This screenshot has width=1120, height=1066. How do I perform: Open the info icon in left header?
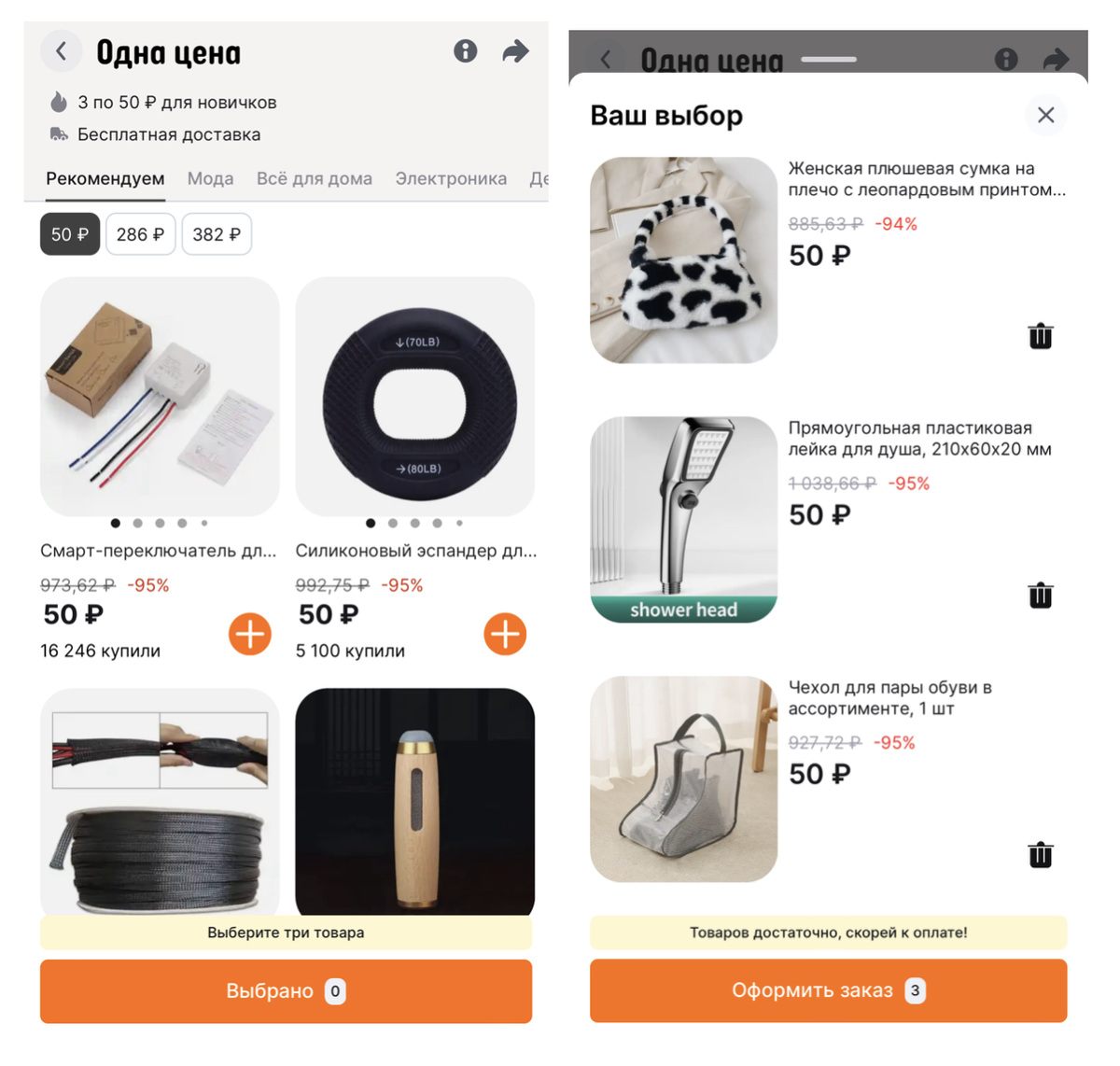tap(465, 51)
